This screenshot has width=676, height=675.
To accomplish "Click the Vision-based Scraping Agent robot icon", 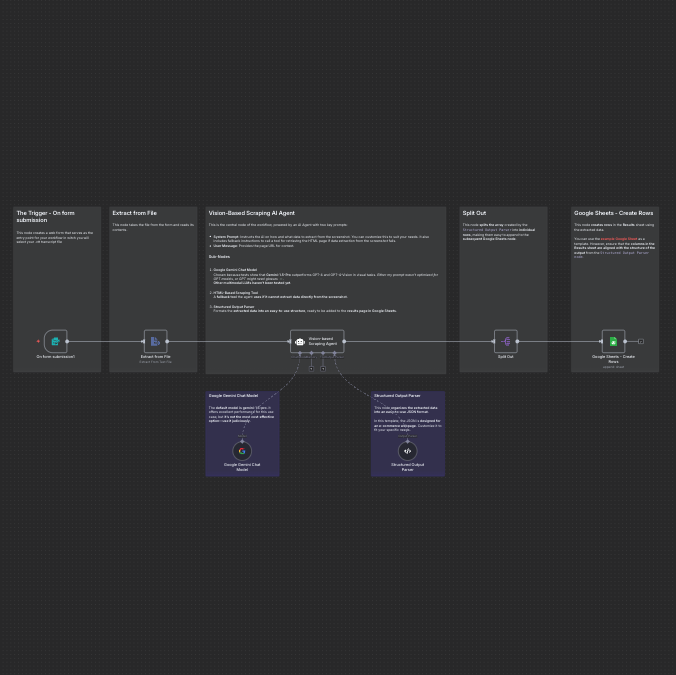I will pyautogui.click(x=300, y=342).
